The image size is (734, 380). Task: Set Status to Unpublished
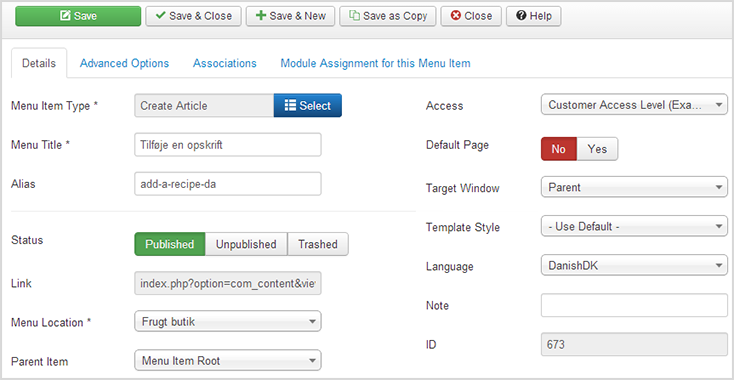[x=246, y=244]
